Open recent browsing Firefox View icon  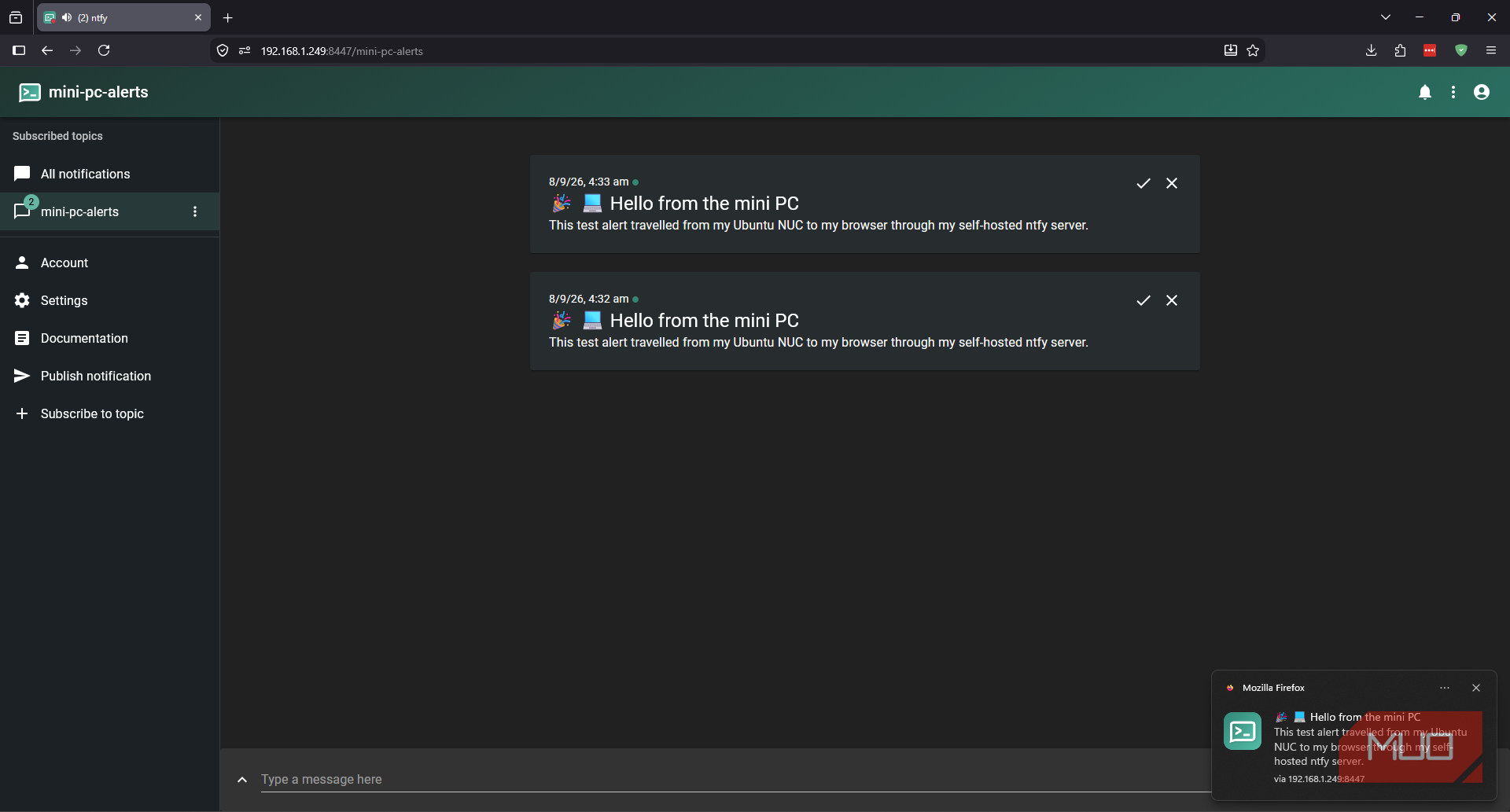coord(16,17)
